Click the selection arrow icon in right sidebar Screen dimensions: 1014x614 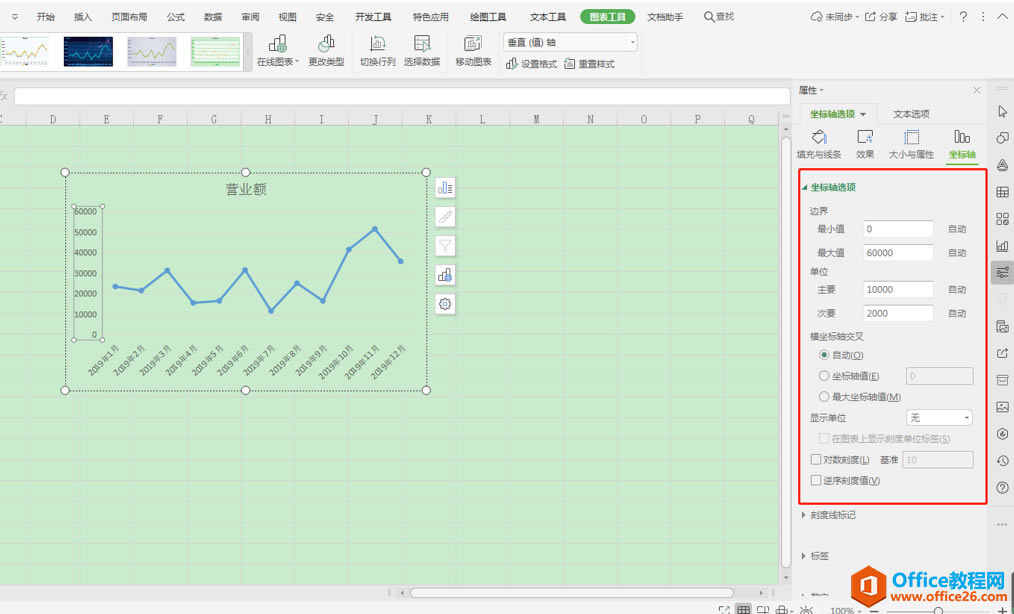(x=1002, y=111)
